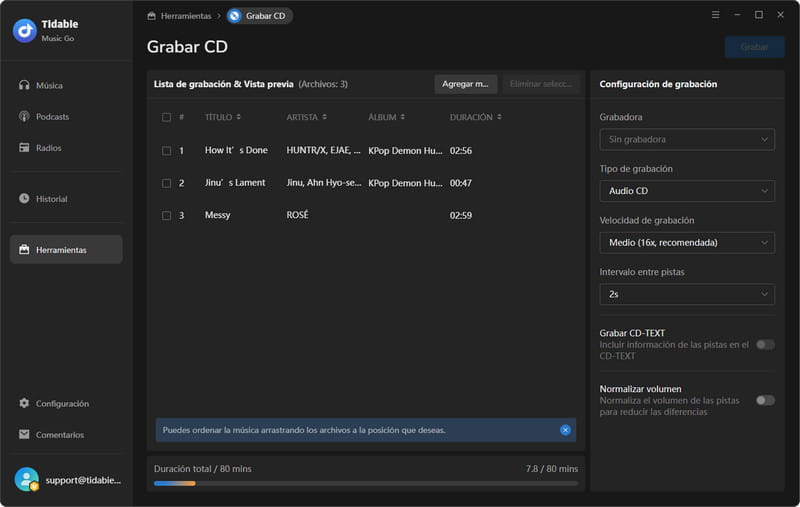Select Herramientas in the sidebar
The image size is (800, 507).
coord(66,249)
